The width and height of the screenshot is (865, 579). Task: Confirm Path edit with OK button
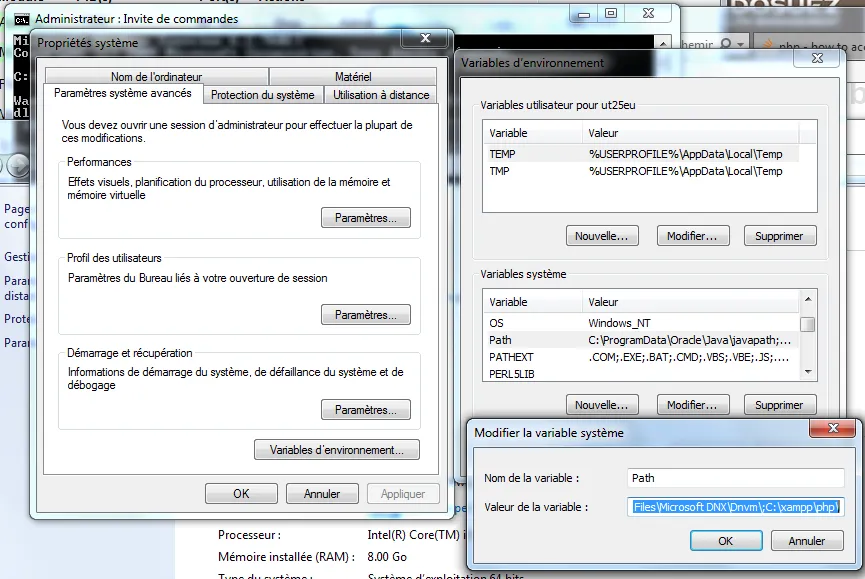click(725, 540)
